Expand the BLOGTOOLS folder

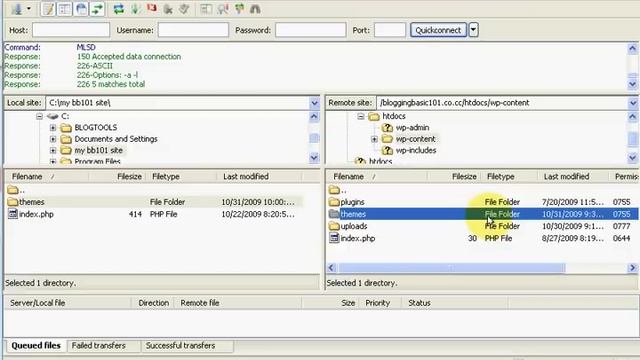[53, 128]
